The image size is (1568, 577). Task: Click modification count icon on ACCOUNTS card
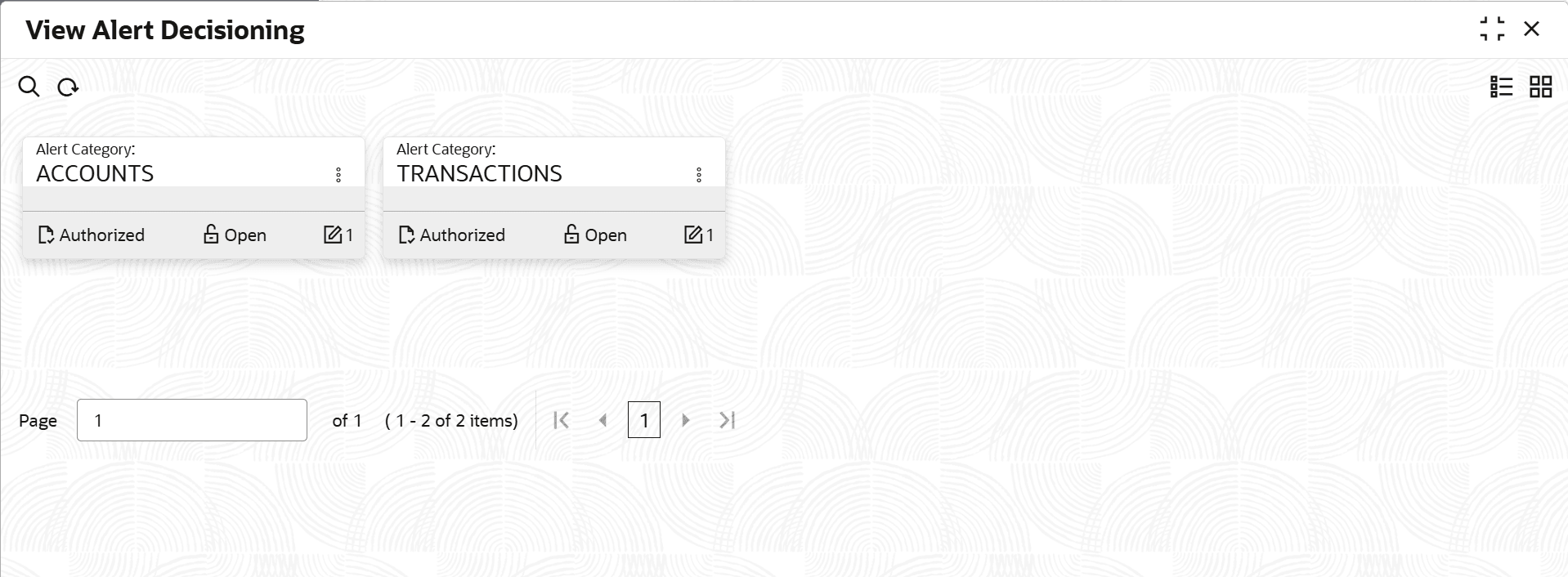click(x=332, y=235)
